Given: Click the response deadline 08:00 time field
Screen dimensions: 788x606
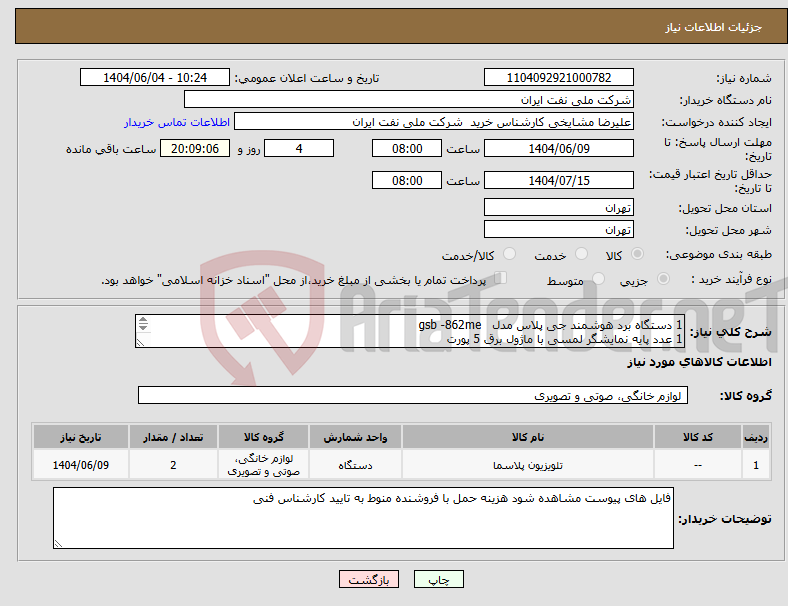Looking at the screenshot, I should click(x=407, y=148).
